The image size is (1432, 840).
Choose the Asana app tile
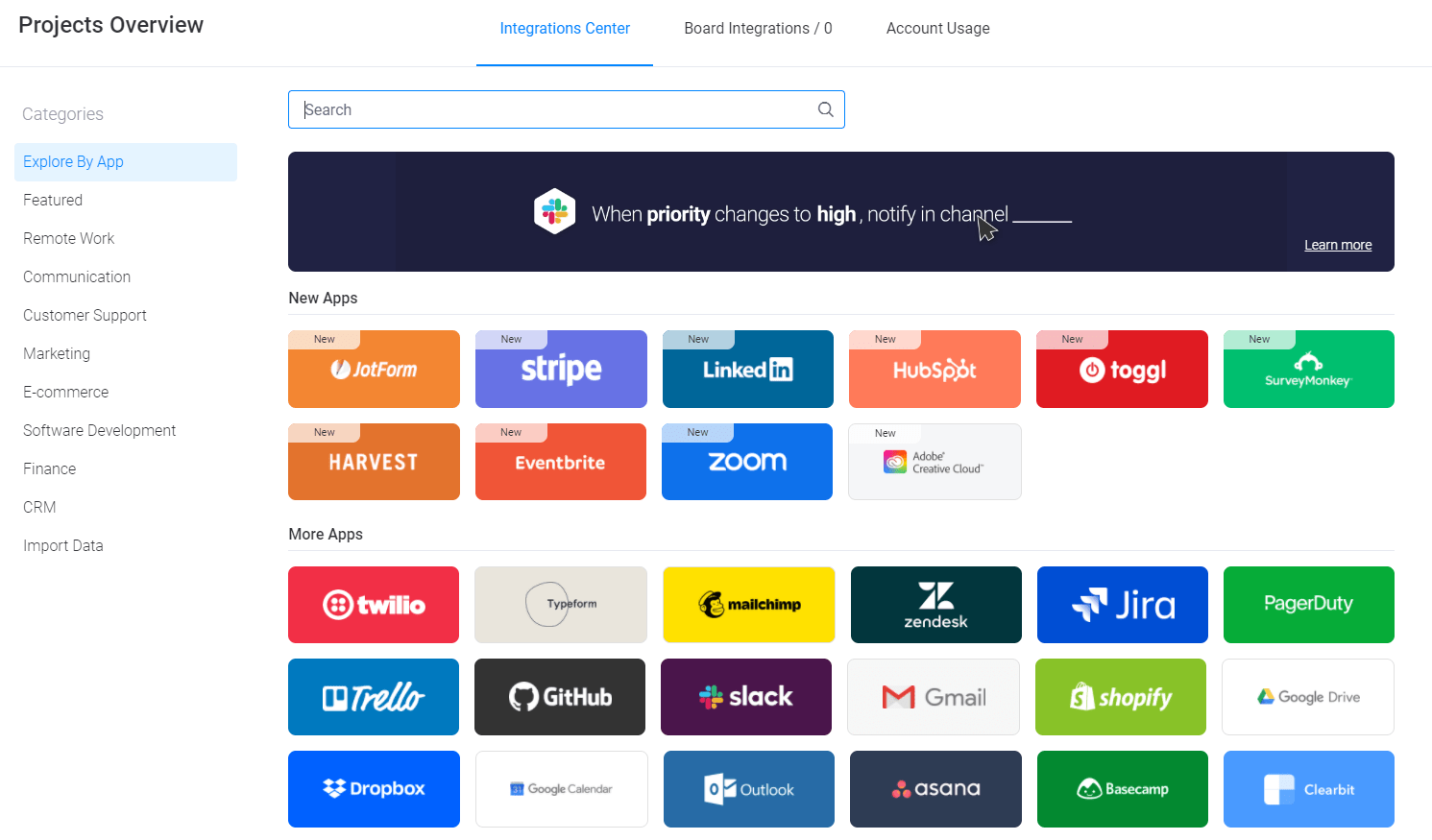point(935,789)
